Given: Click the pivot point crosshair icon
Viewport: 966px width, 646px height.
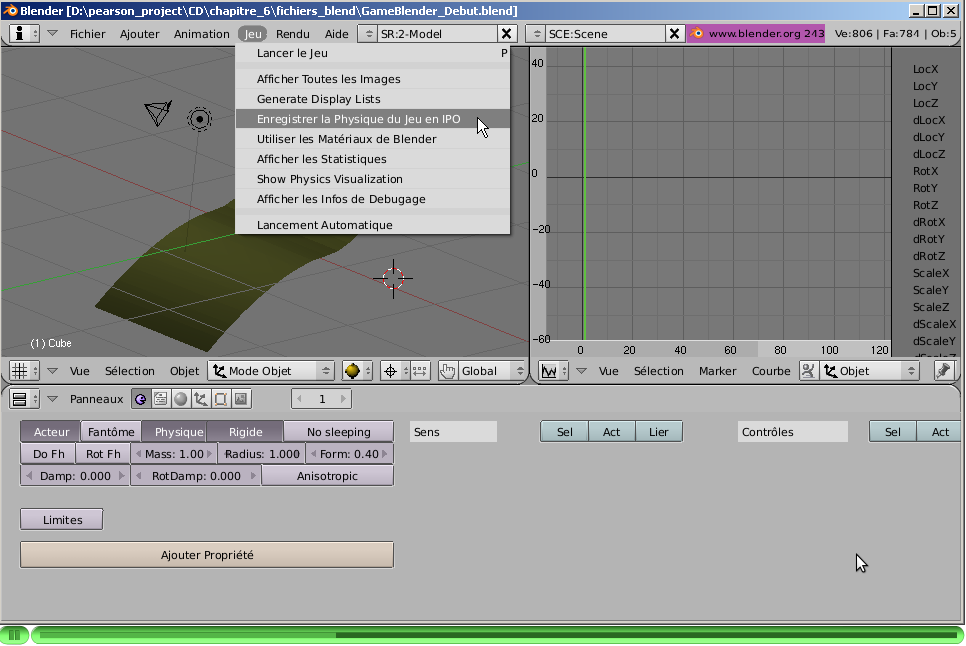Looking at the screenshot, I should [x=391, y=371].
